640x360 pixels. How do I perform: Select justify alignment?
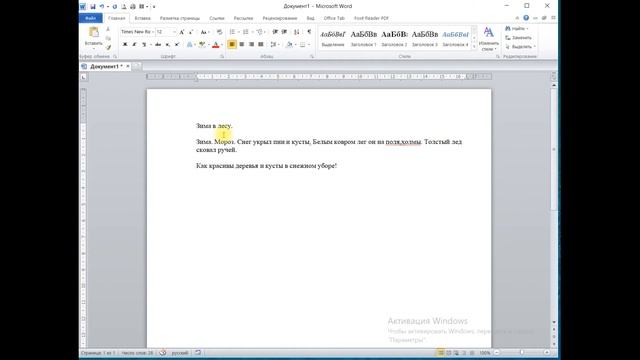click(261, 44)
